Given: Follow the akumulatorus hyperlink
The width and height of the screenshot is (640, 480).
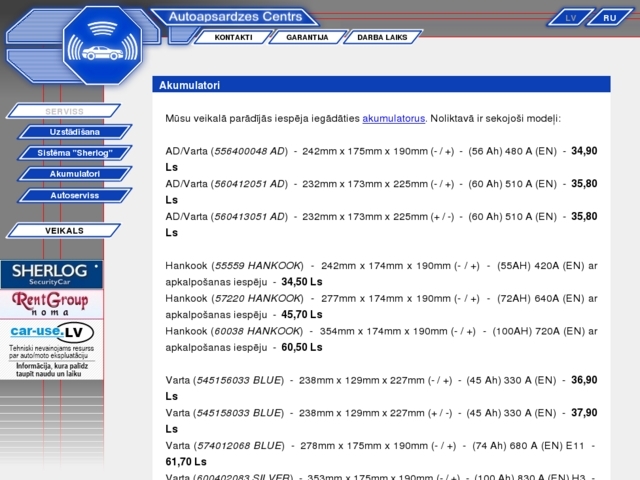Looking at the screenshot, I should tap(393, 118).
